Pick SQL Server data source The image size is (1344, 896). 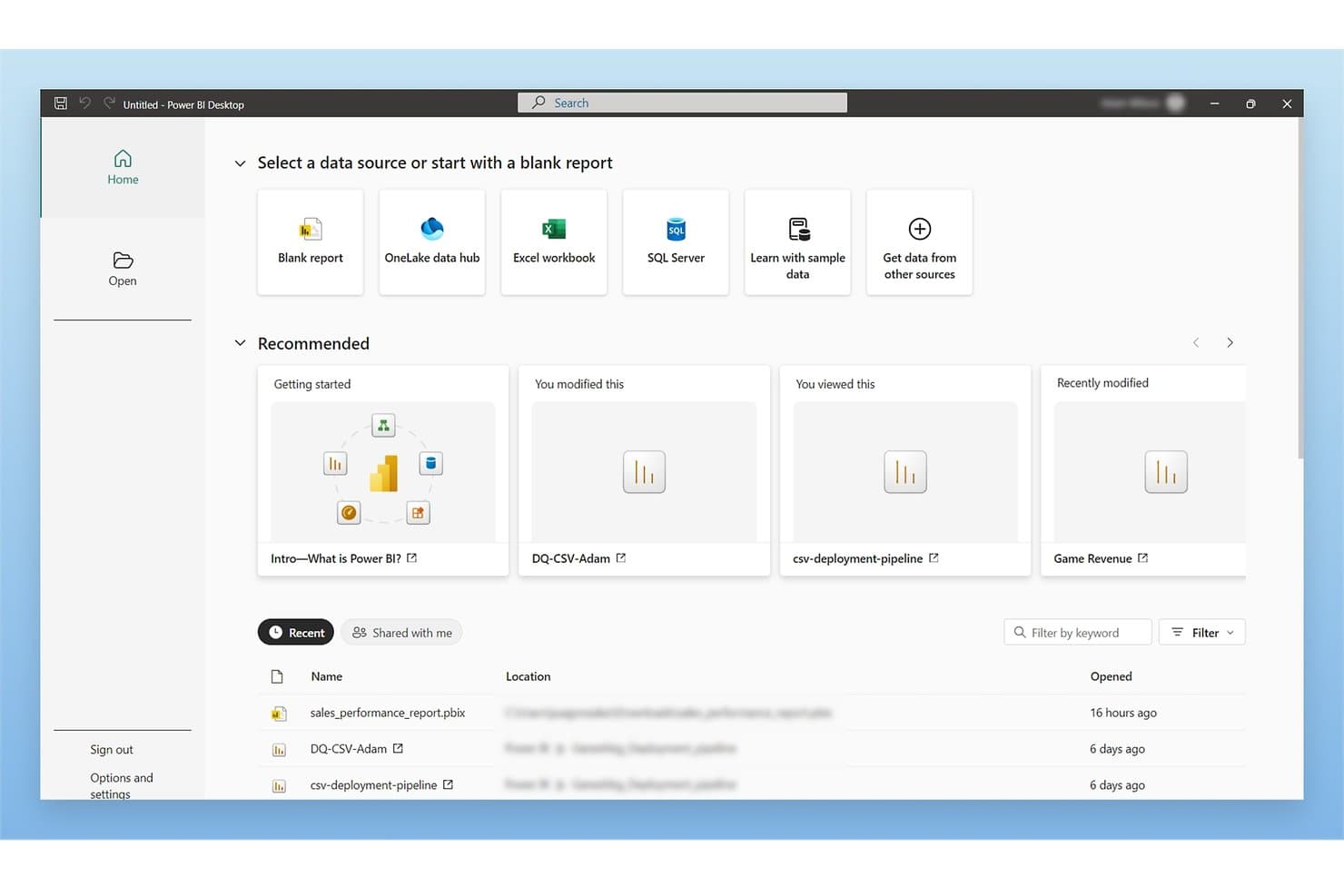tap(676, 242)
